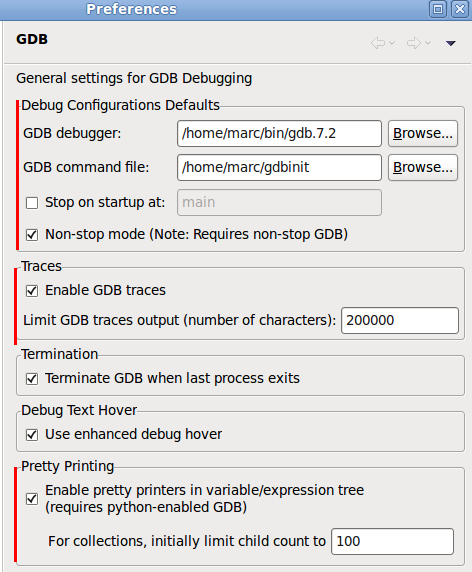Click the GDB command file field
Screen dimensions: 472x572
[279, 167]
